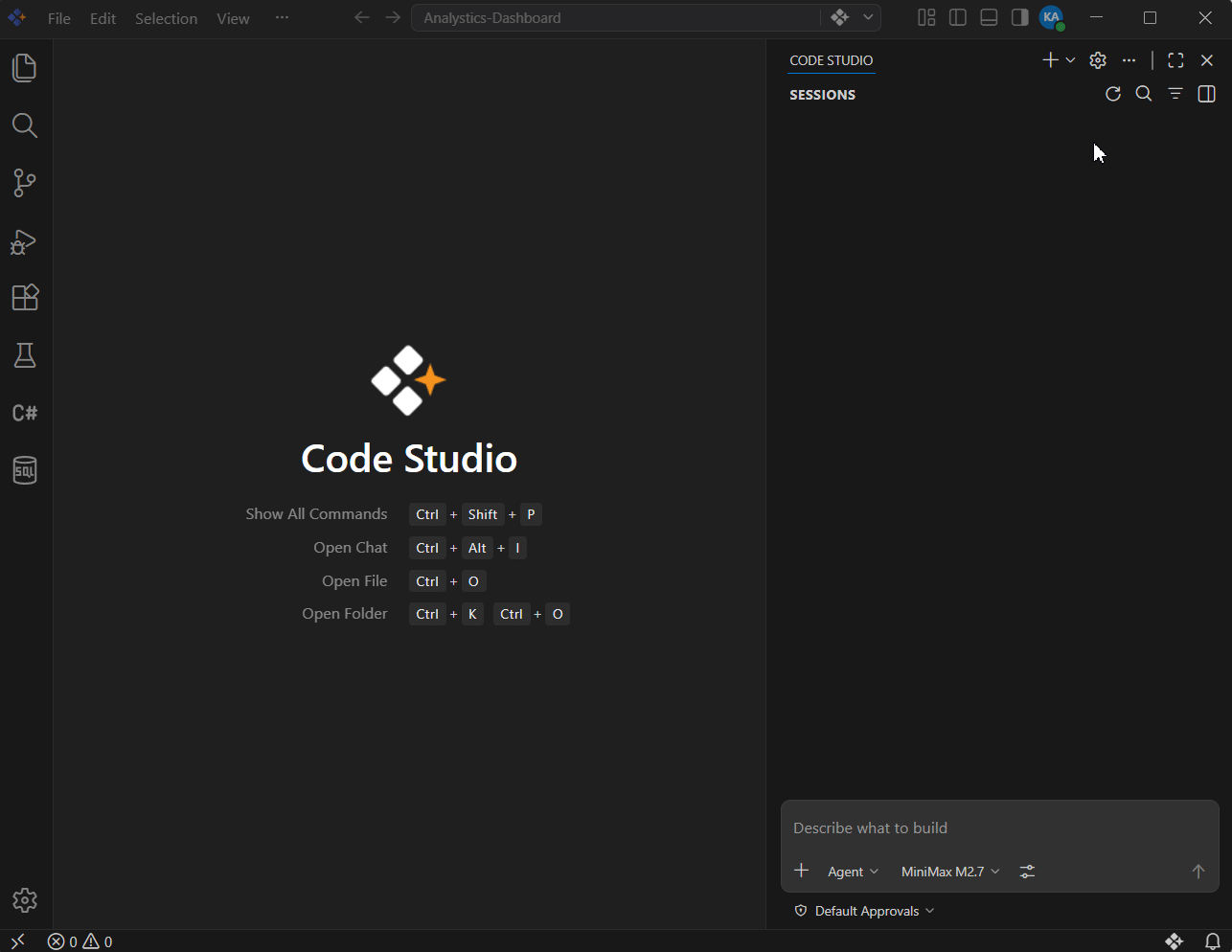1232x952 pixels.
Task: Open the Edit menu
Action: 103,18
